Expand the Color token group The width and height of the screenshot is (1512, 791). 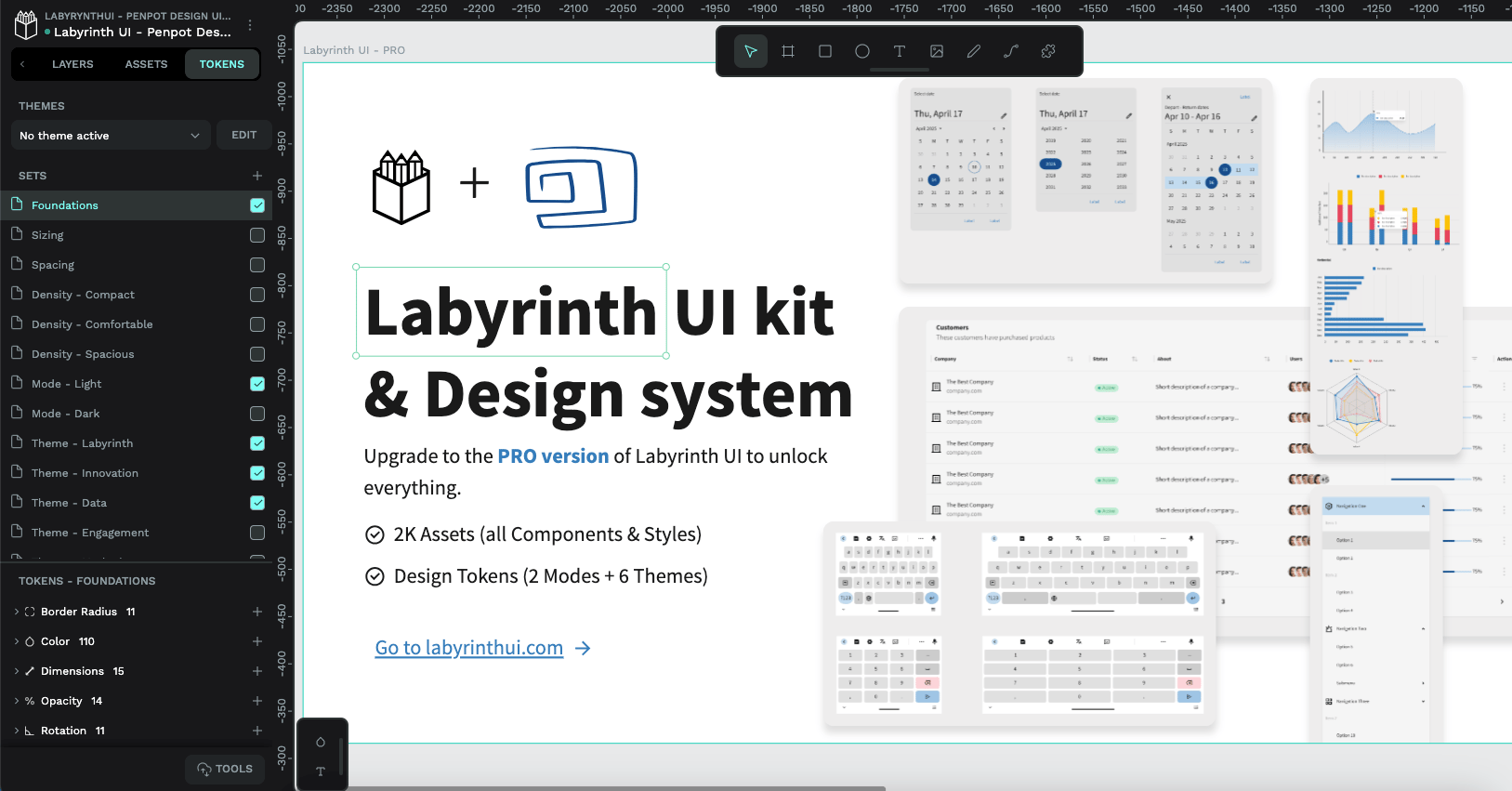17,641
